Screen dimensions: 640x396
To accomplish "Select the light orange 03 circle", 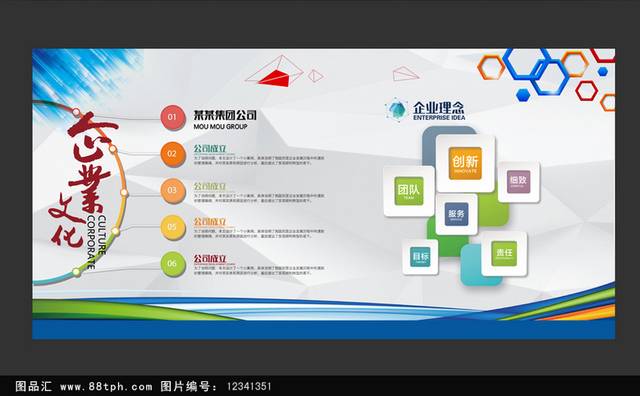I will click(x=173, y=190).
